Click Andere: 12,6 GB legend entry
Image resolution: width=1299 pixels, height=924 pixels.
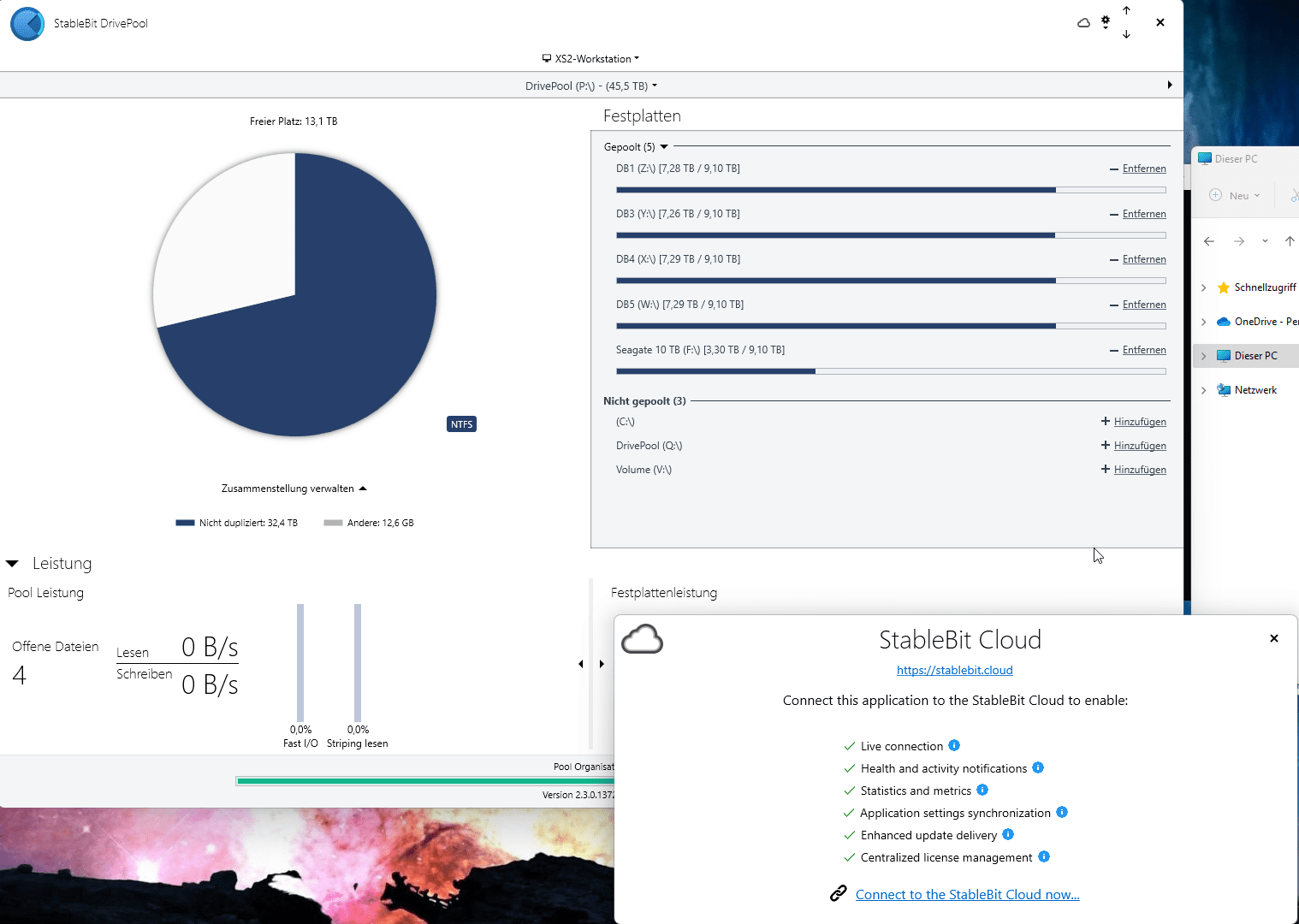coord(369,523)
